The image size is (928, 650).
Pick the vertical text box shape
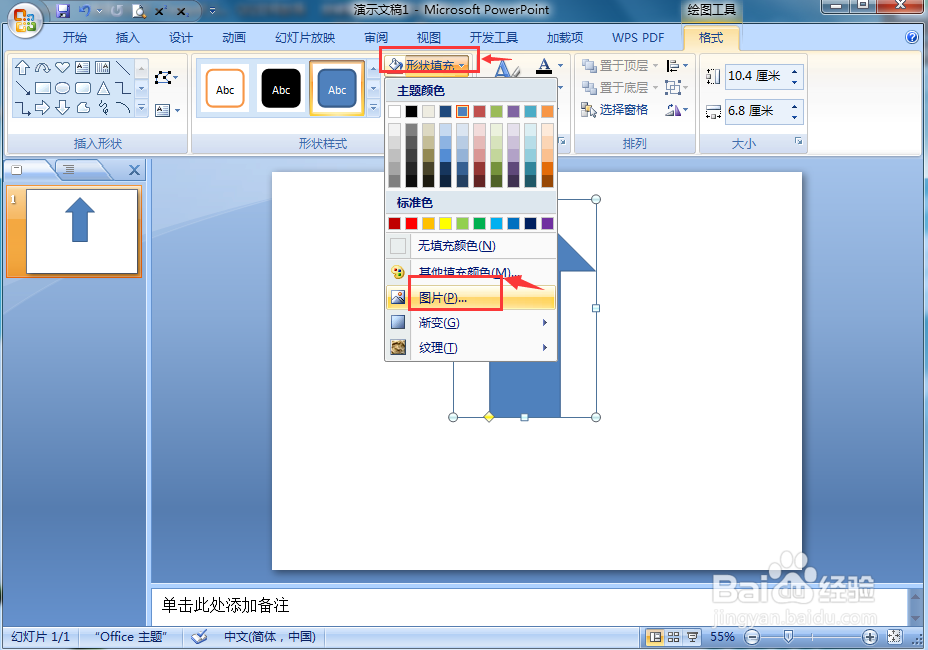[x=102, y=67]
